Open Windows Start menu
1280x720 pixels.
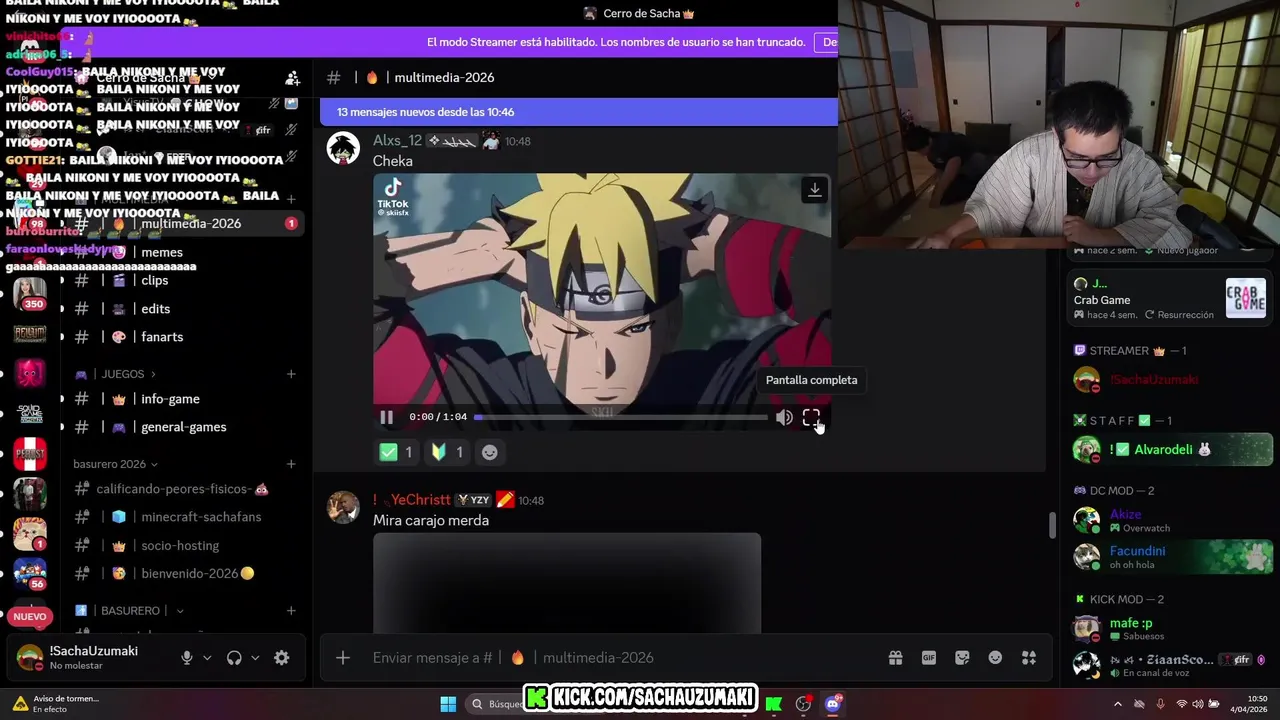pos(448,704)
